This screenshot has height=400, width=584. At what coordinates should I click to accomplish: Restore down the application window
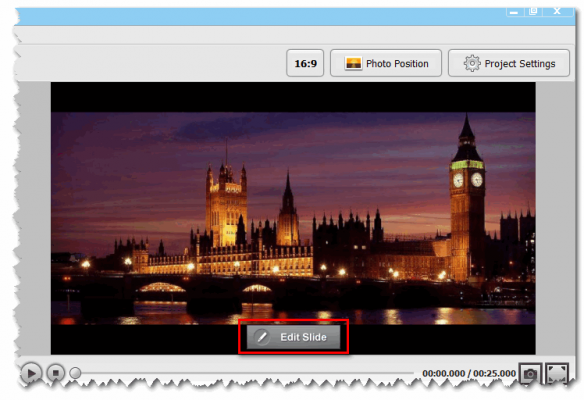pos(533,12)
